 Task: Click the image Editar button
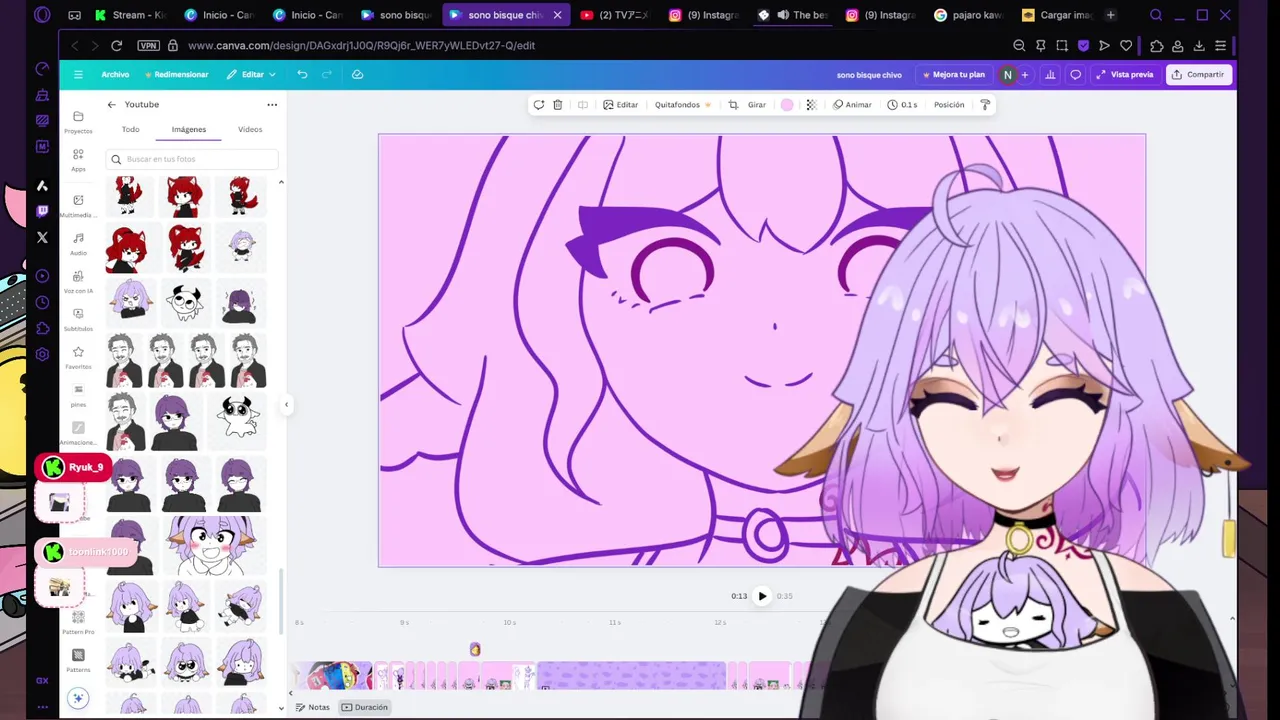pos(620,104)
